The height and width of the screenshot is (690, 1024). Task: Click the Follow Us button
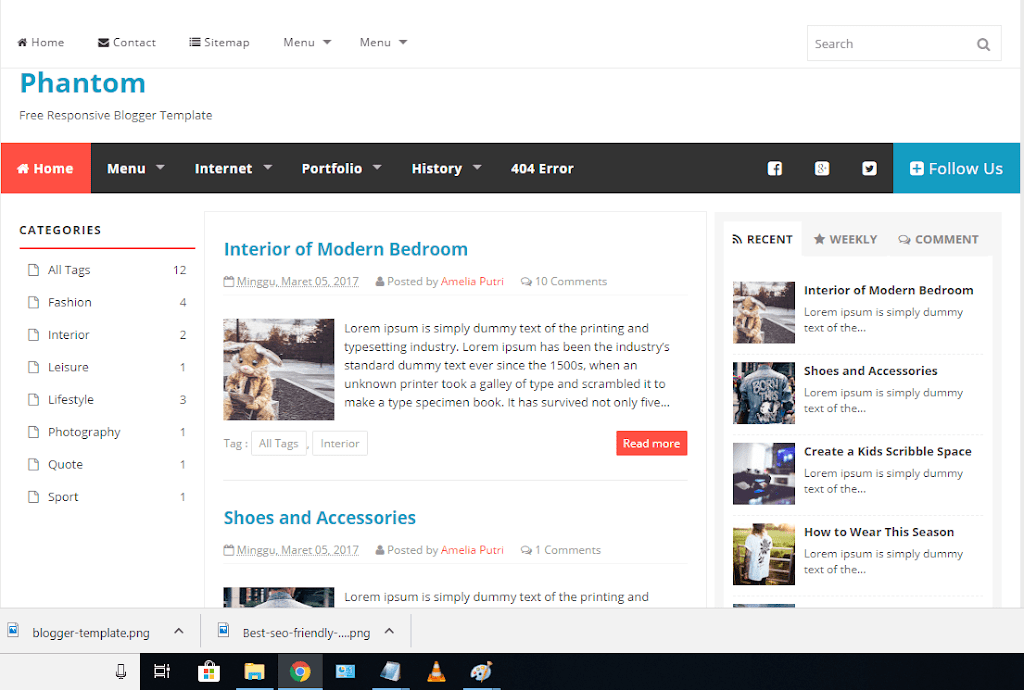956,168
